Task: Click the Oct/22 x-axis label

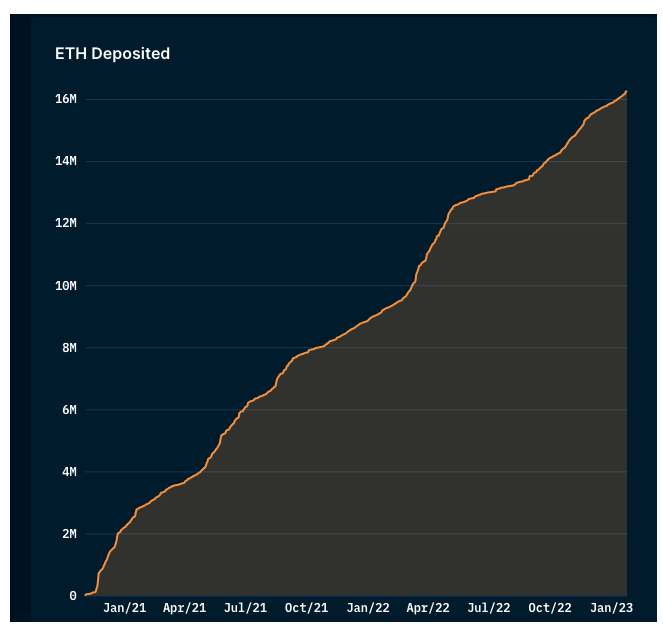Action: pos(550,608)
